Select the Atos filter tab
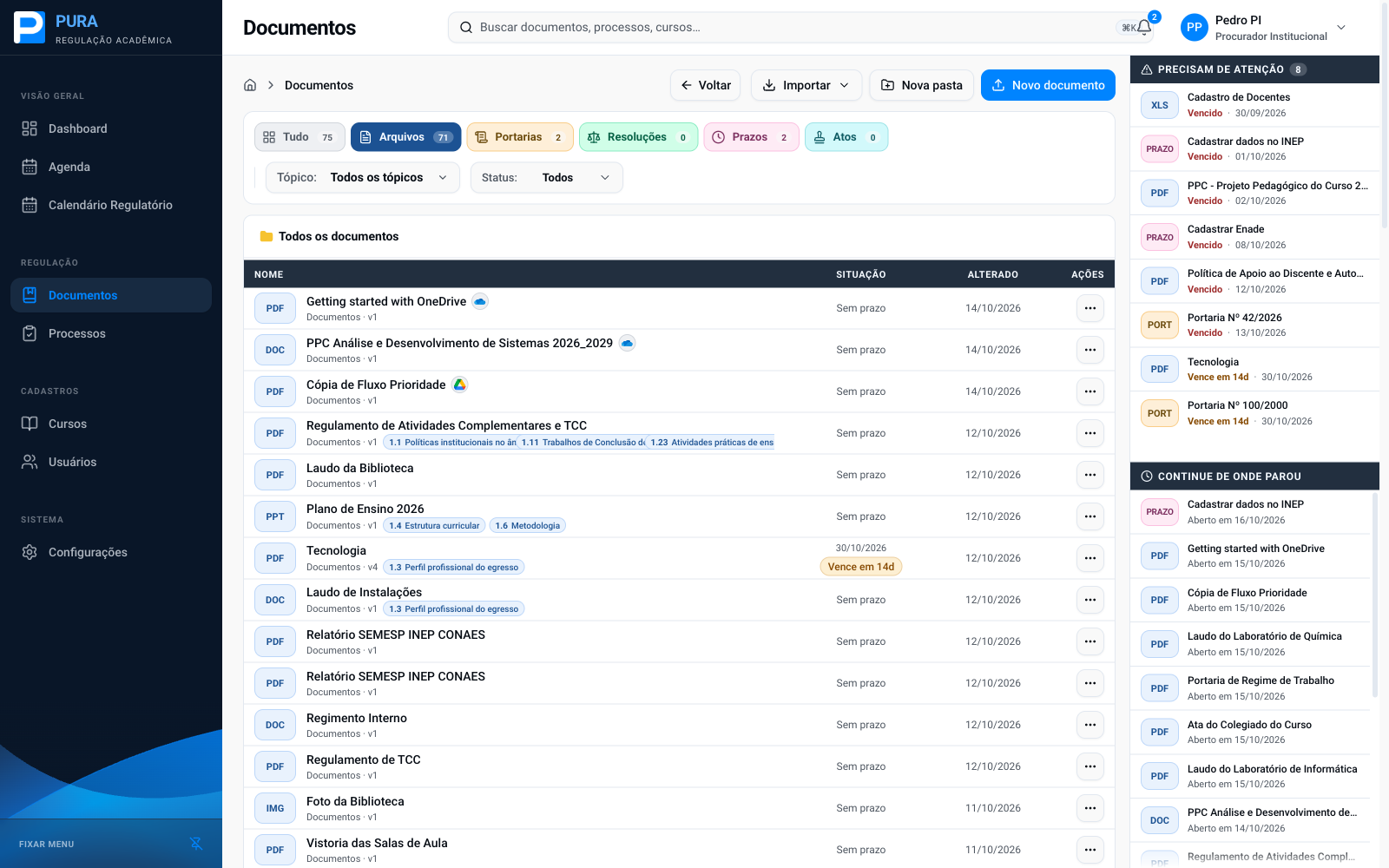This screenshot has width=1389, height=868. tap(846, 137)
